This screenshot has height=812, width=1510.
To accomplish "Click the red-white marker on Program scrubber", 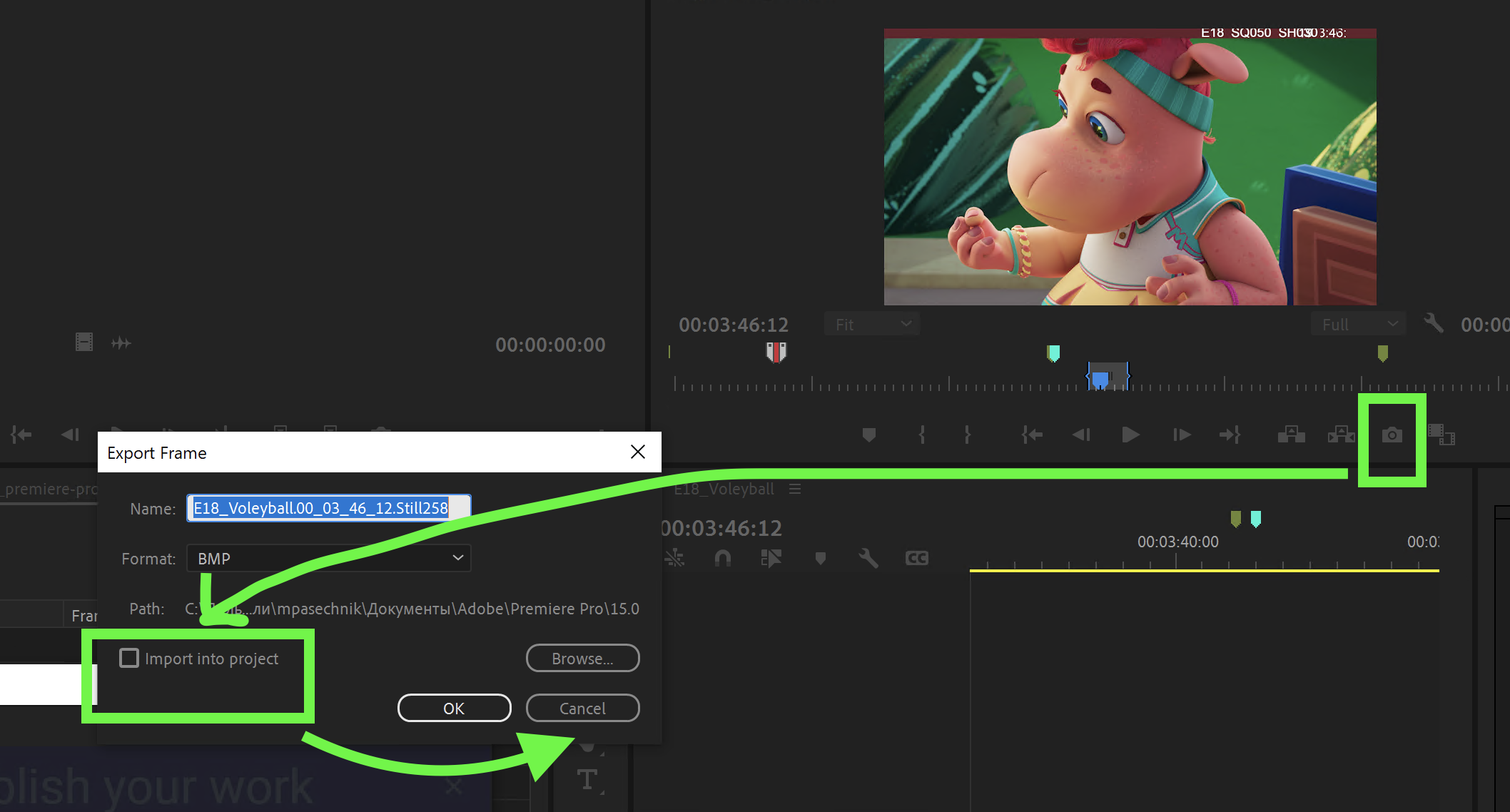I will [776, 352].
